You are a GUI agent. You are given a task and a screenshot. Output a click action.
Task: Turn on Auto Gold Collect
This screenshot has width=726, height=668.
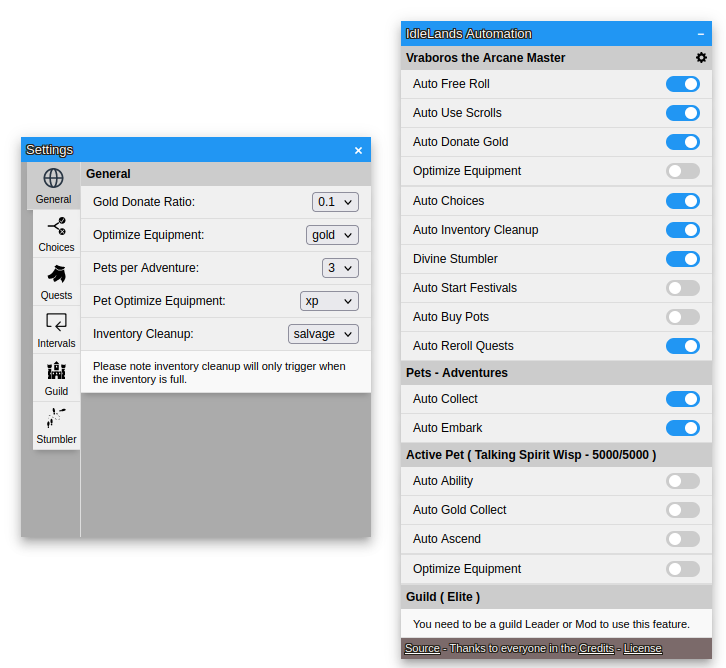click(x=682, y=510)
